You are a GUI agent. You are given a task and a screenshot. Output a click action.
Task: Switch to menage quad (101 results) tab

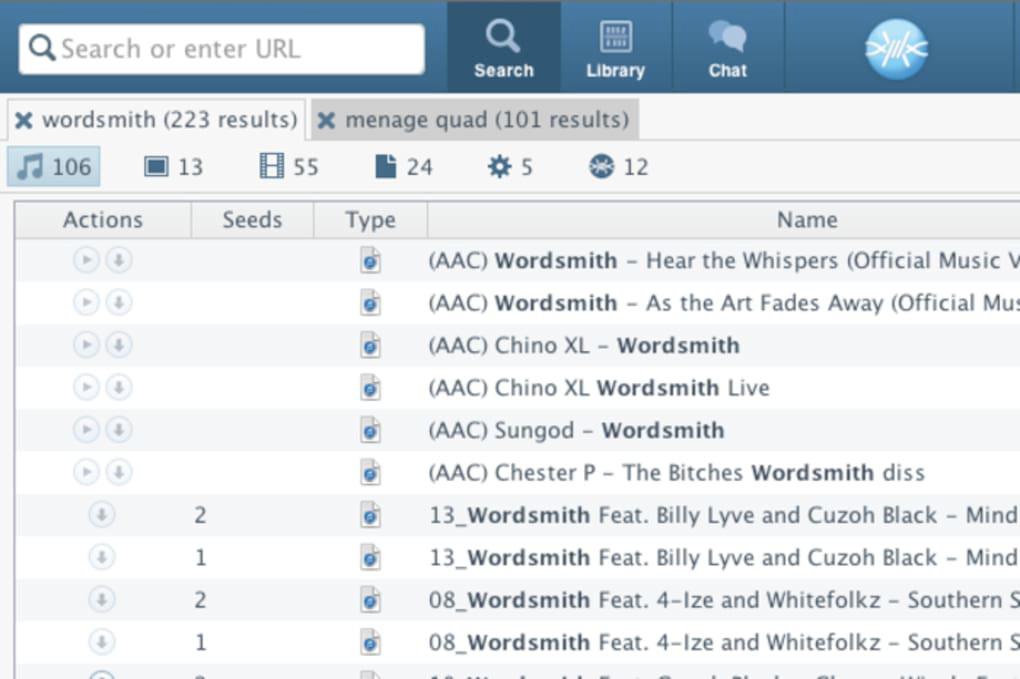coord(474,120)
